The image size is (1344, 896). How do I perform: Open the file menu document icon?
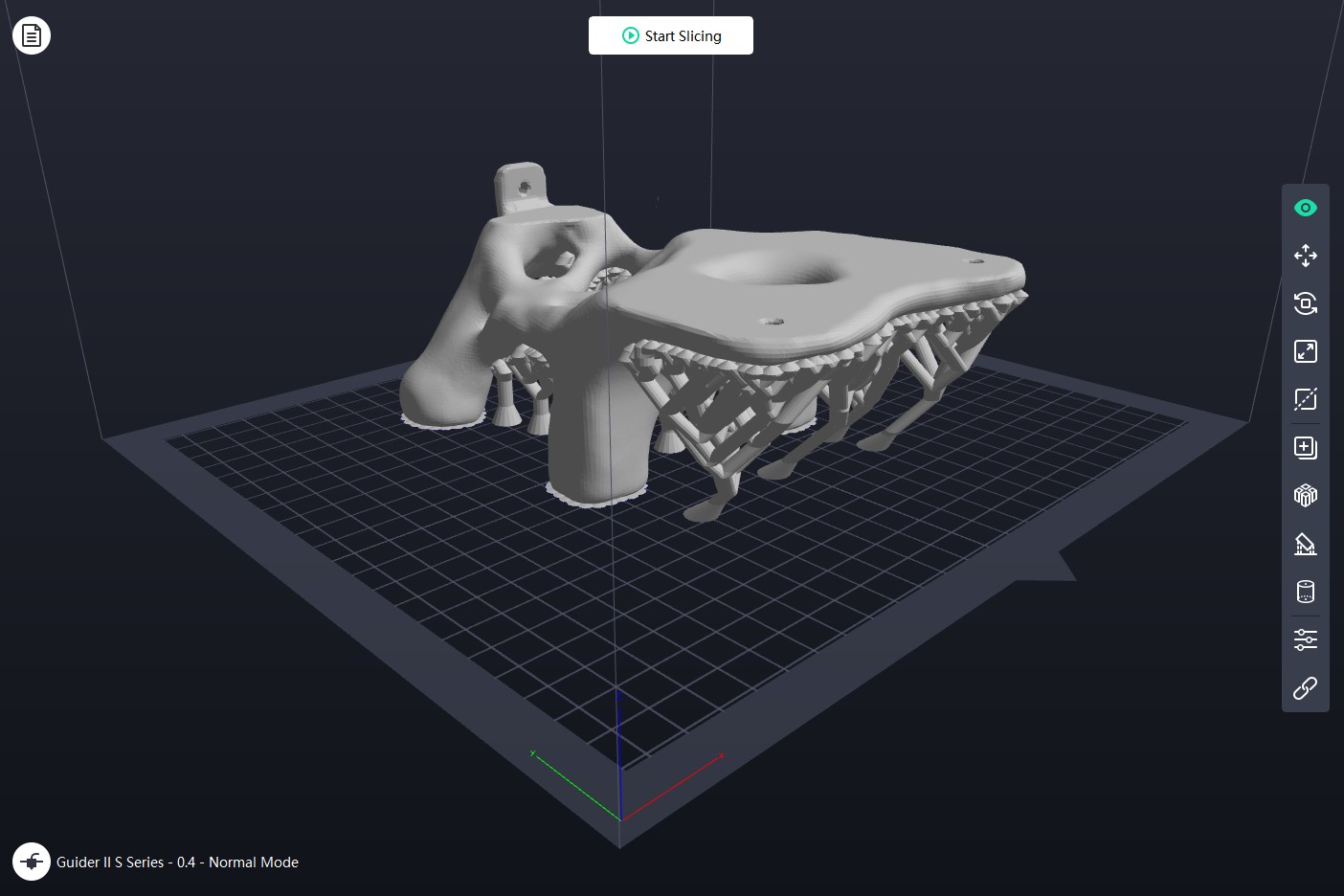[32, 35]
